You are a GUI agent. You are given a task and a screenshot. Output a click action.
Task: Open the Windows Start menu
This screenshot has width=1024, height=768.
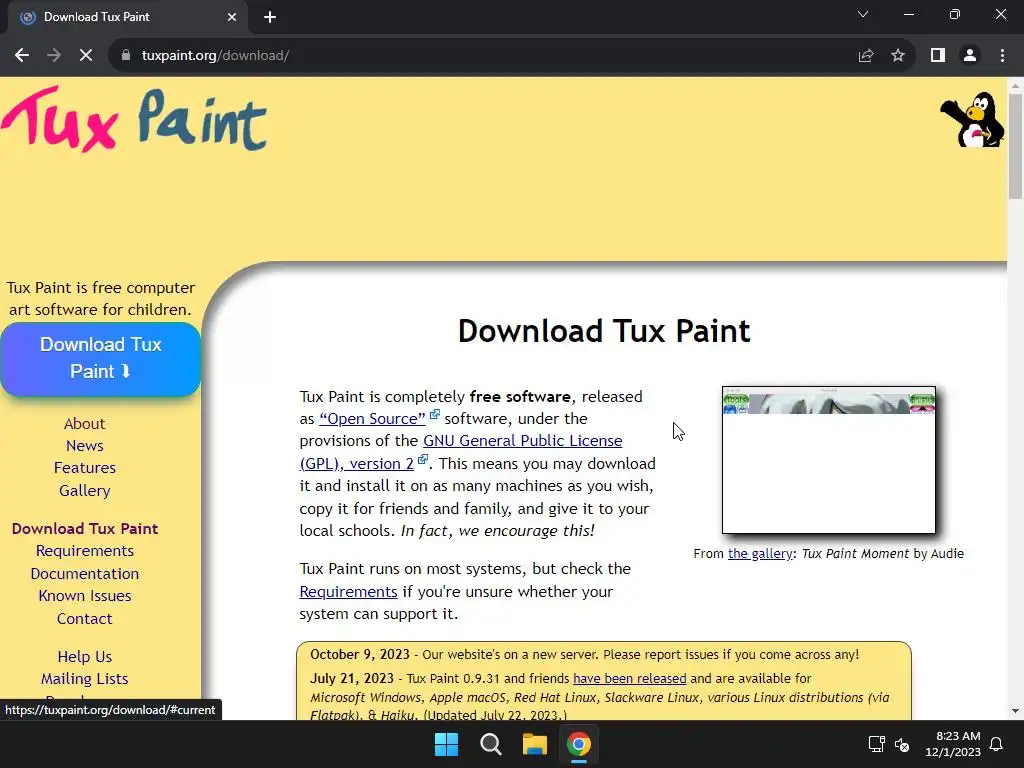447,744
